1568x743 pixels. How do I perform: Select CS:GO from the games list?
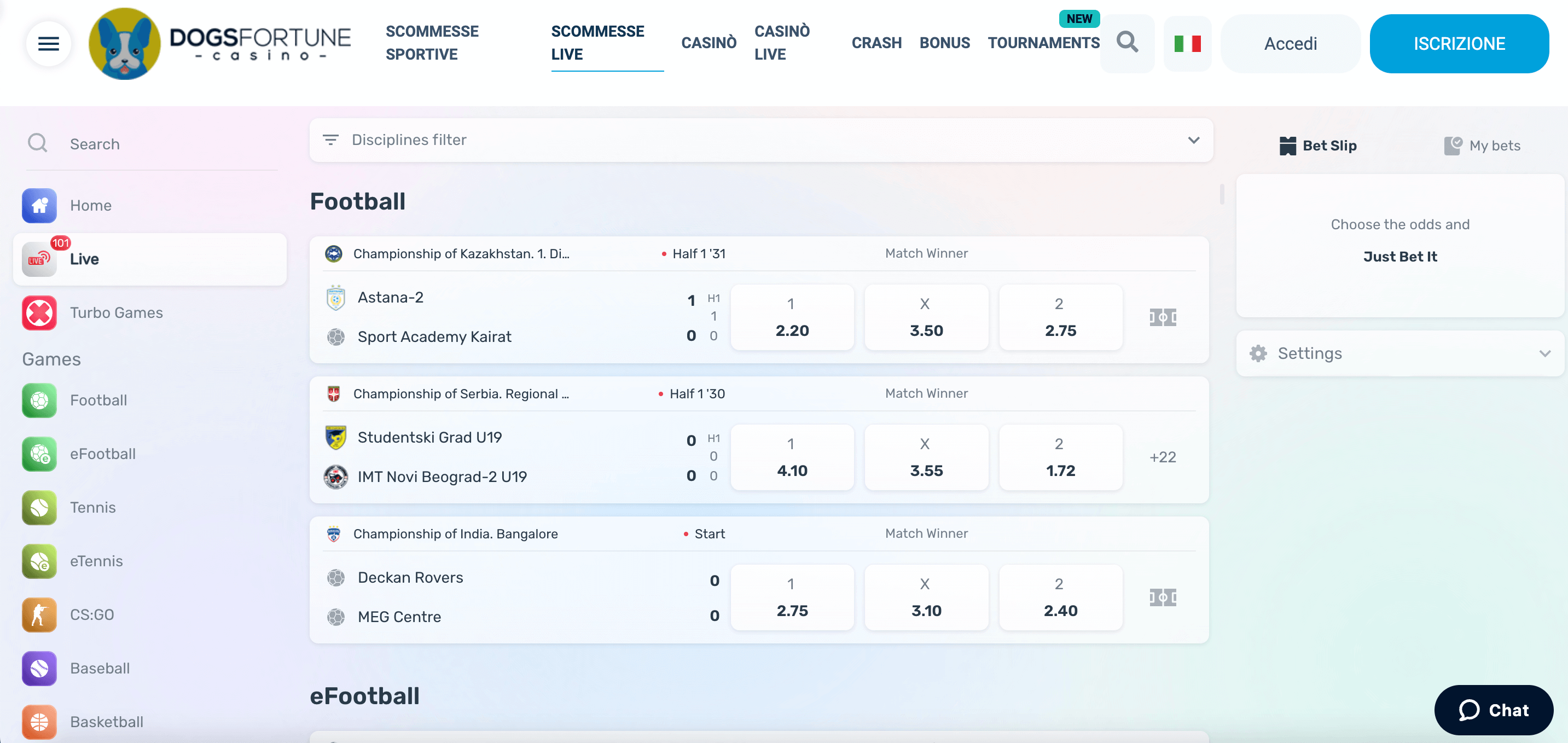[39, 614]
